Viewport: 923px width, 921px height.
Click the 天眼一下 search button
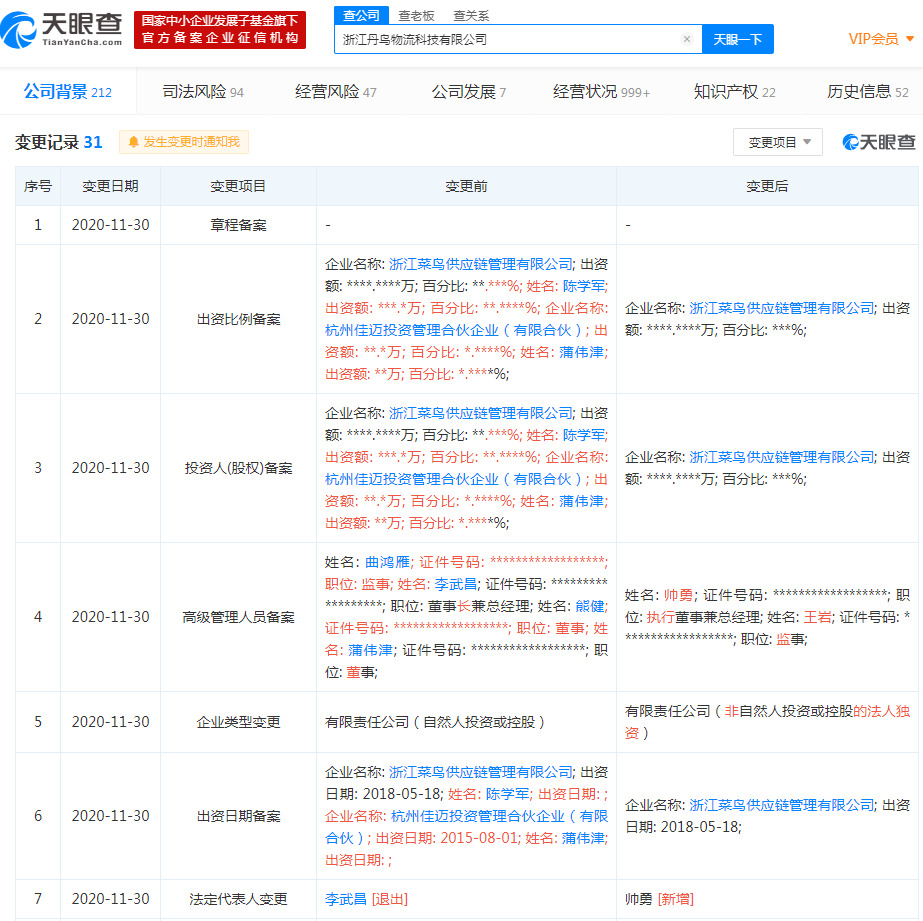[x=738, y=39]
